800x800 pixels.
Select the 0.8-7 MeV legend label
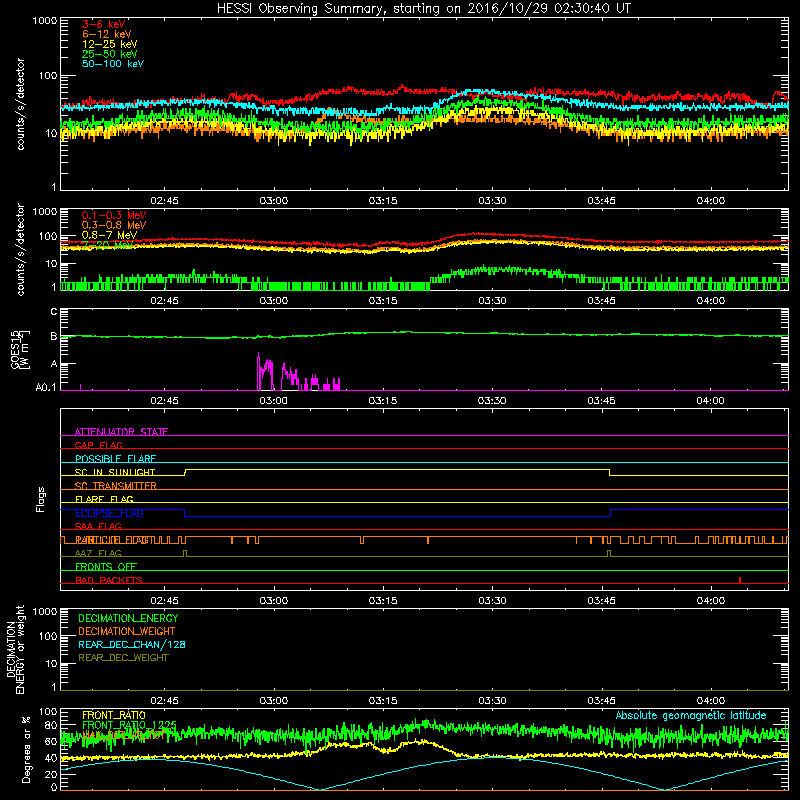coord(109,235)
